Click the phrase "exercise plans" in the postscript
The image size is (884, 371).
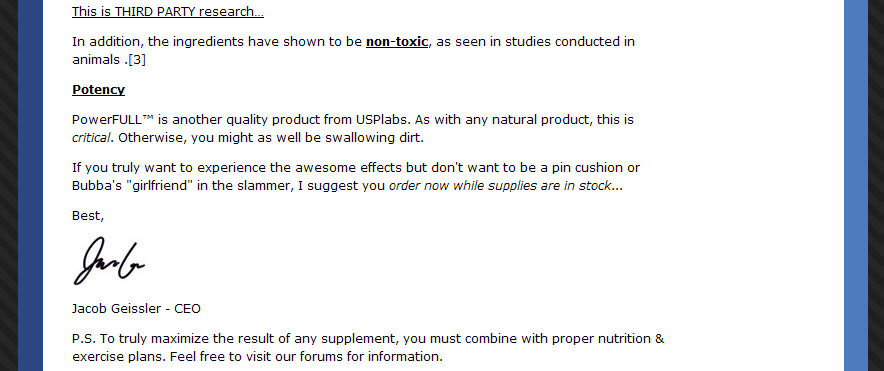coord(118,357)
